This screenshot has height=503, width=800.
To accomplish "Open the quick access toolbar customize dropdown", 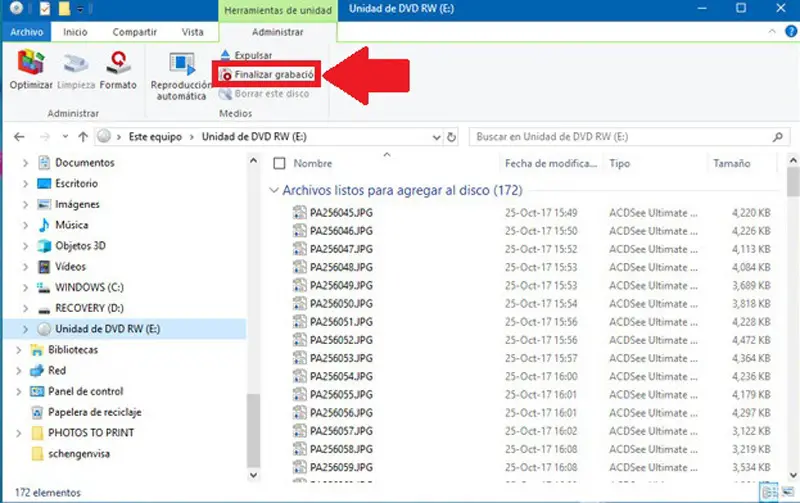I will click(x=80, y=9).
